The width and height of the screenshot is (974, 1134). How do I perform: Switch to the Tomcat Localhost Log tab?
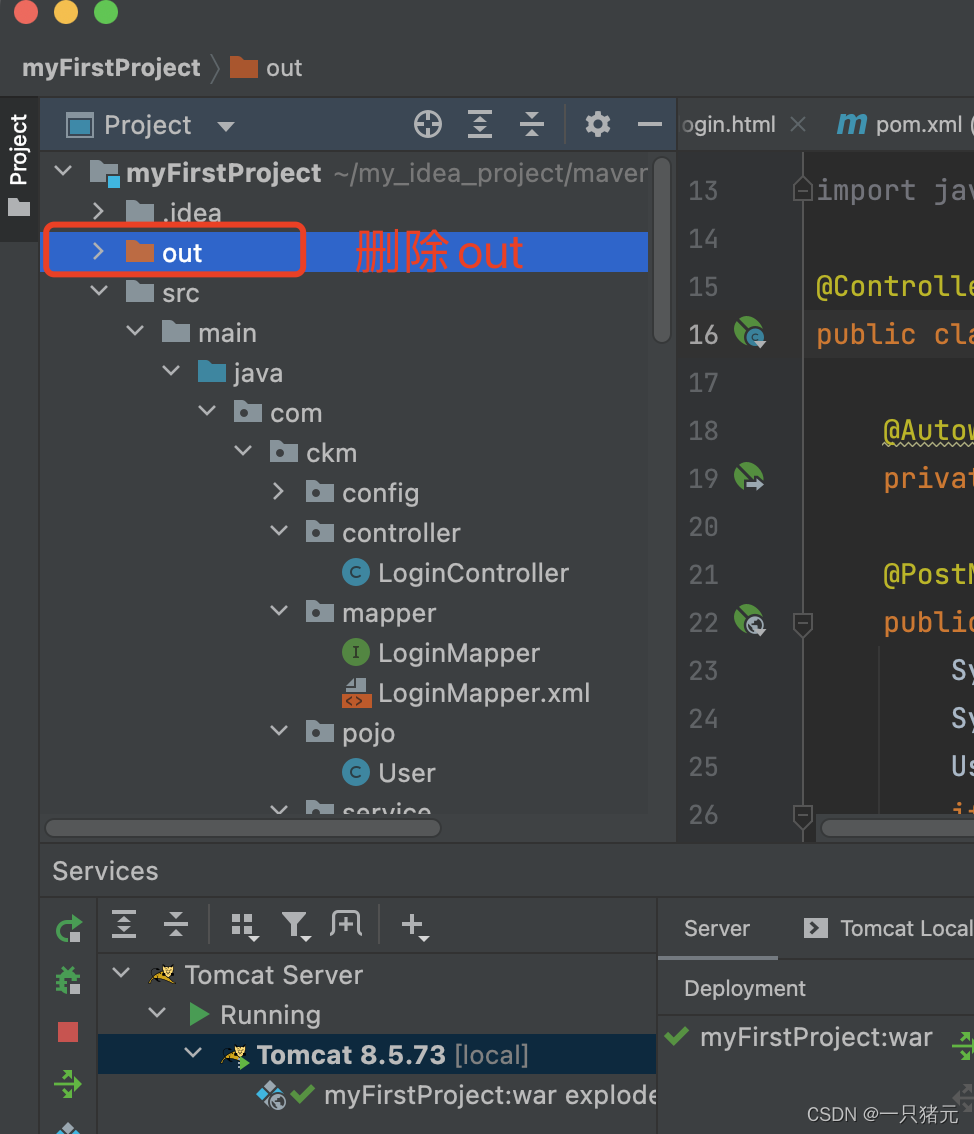pyautogui.click(x=889, y=929)
